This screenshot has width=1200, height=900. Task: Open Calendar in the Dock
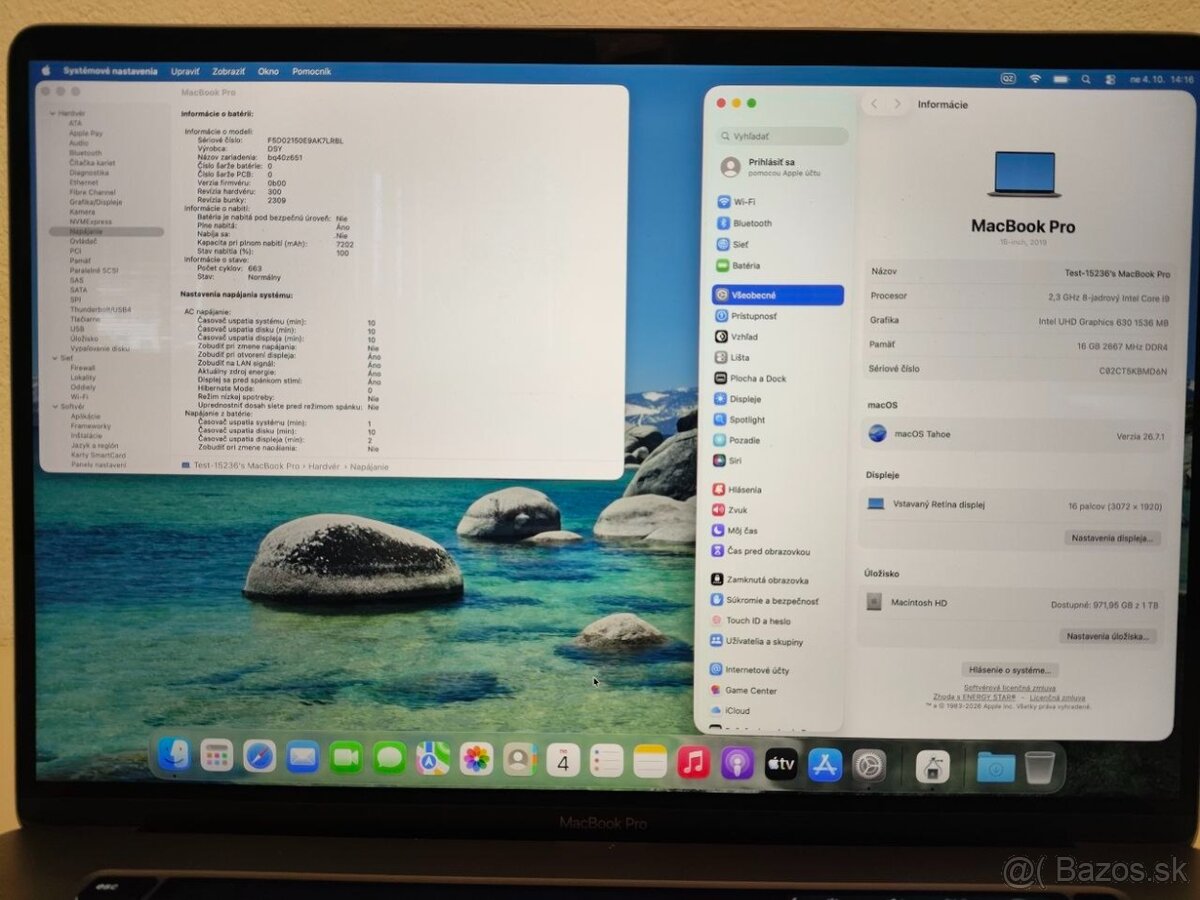[563, 760]
